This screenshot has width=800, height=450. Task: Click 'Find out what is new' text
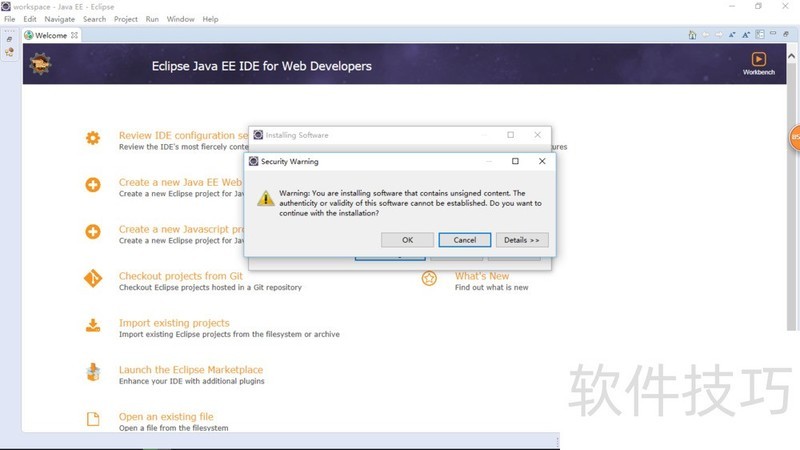(491, 288)
